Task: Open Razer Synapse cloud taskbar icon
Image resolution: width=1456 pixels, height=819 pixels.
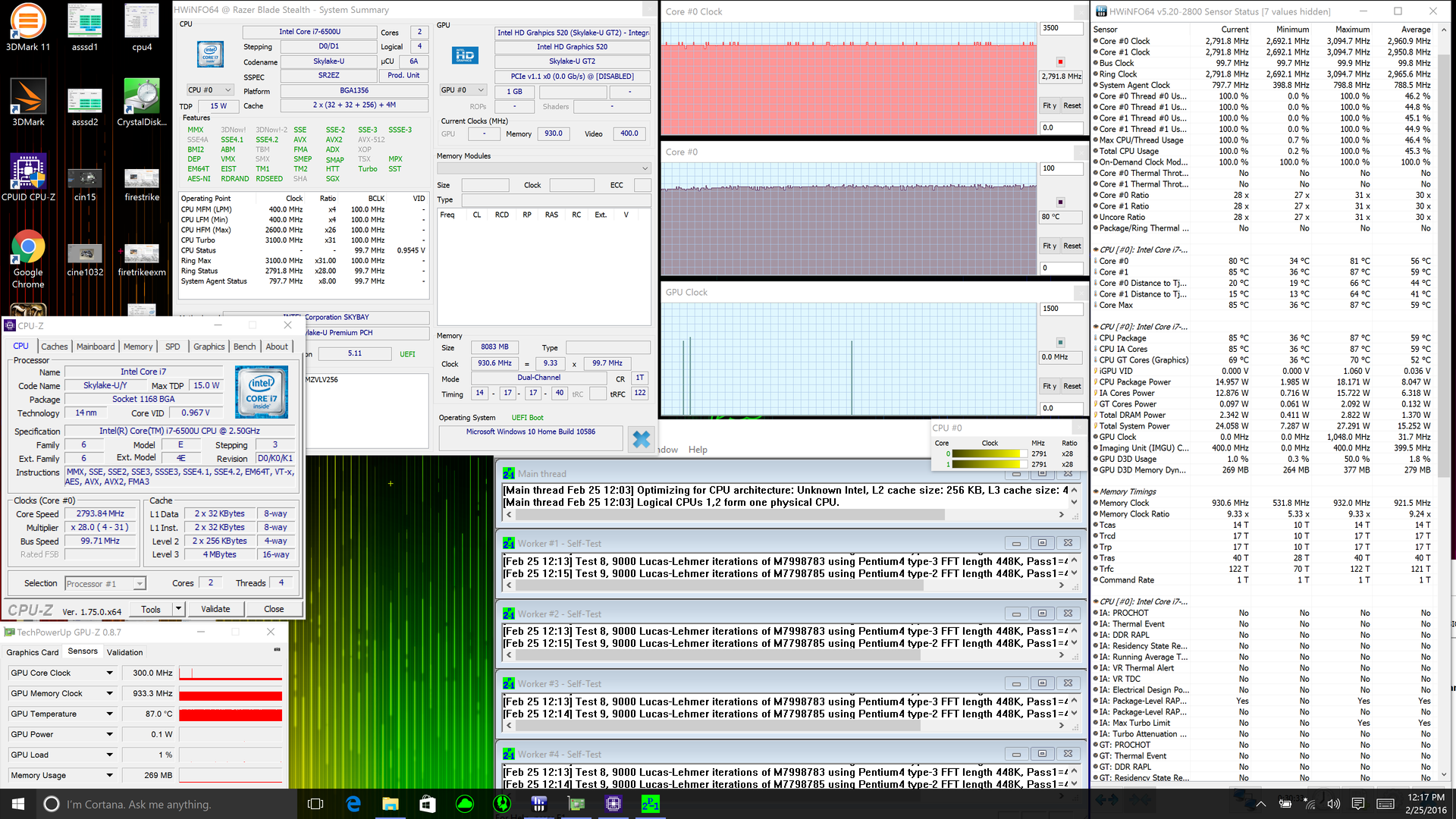Action: 465,804
